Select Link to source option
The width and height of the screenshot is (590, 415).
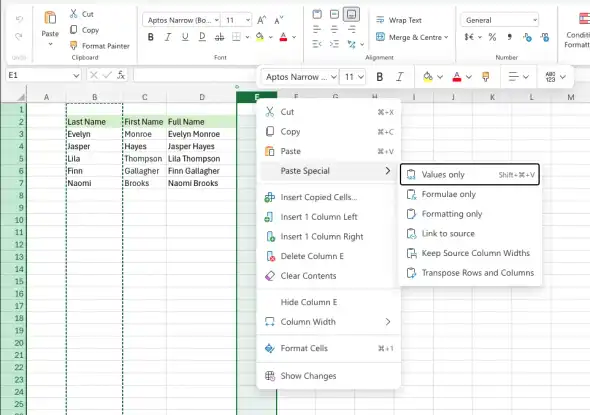tap(470, 233)
